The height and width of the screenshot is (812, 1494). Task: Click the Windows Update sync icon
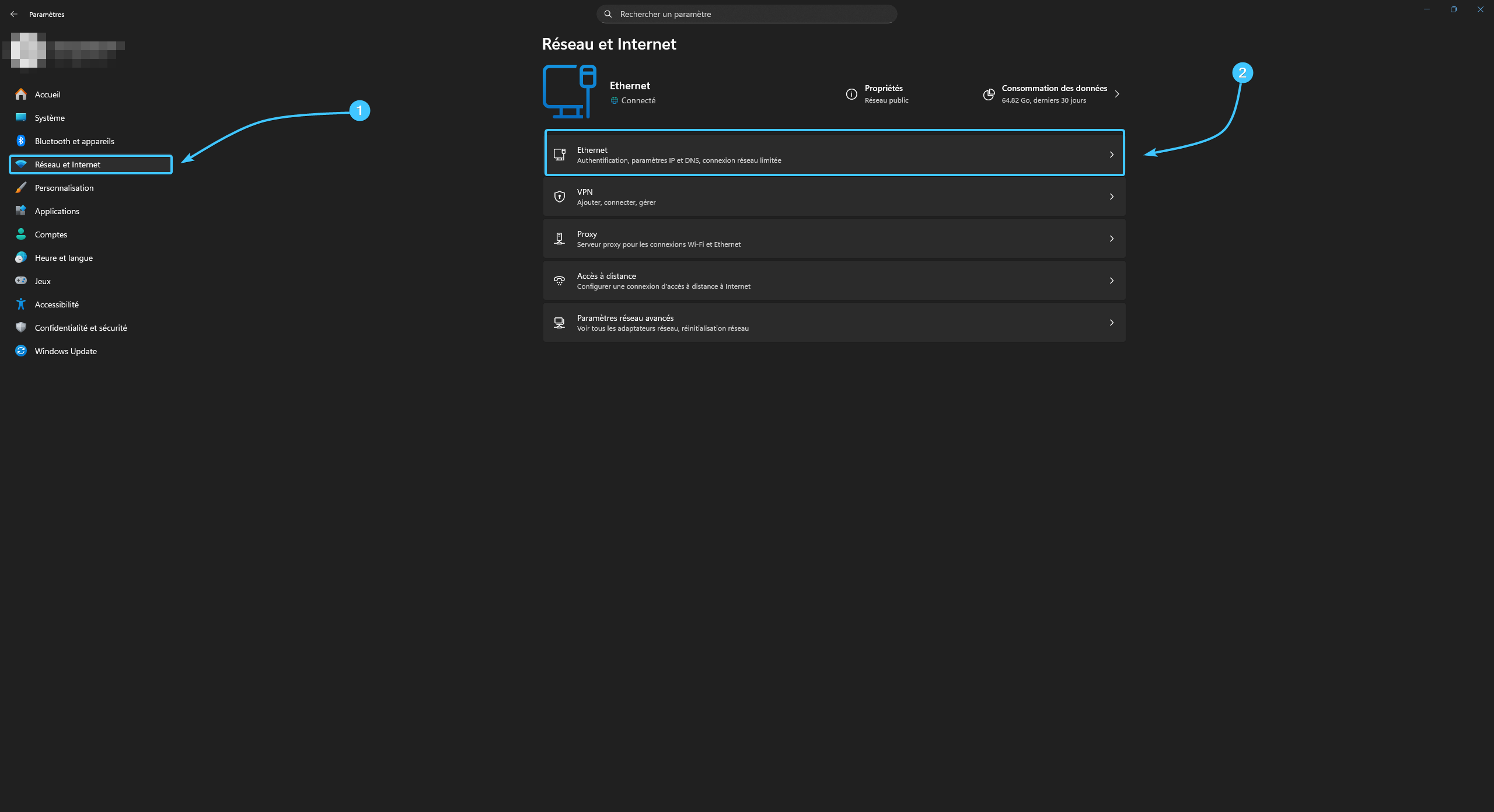(x=21, y=351)
